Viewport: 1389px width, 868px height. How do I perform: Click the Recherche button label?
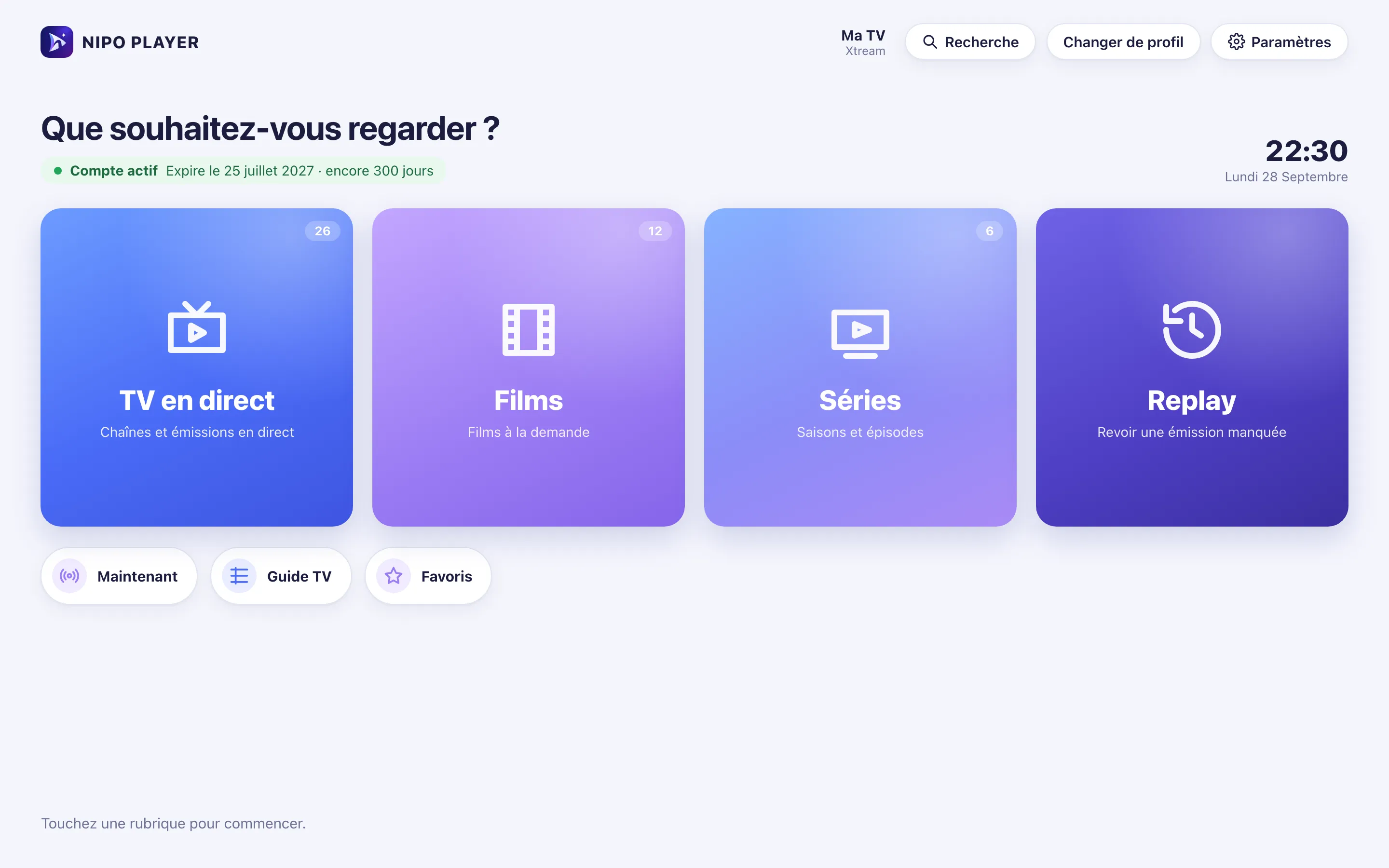coord(981,42)
